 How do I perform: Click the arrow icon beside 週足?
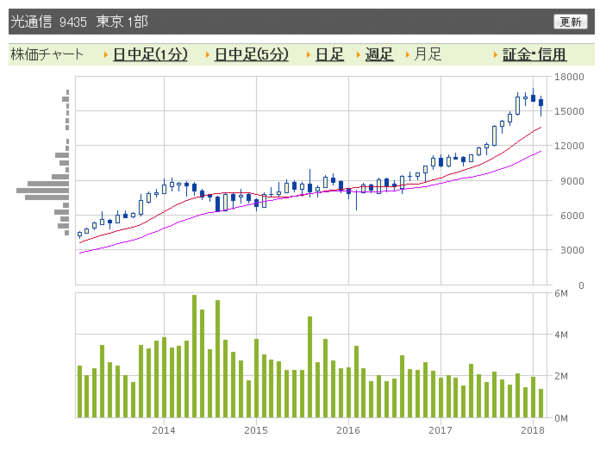(359, 54)
